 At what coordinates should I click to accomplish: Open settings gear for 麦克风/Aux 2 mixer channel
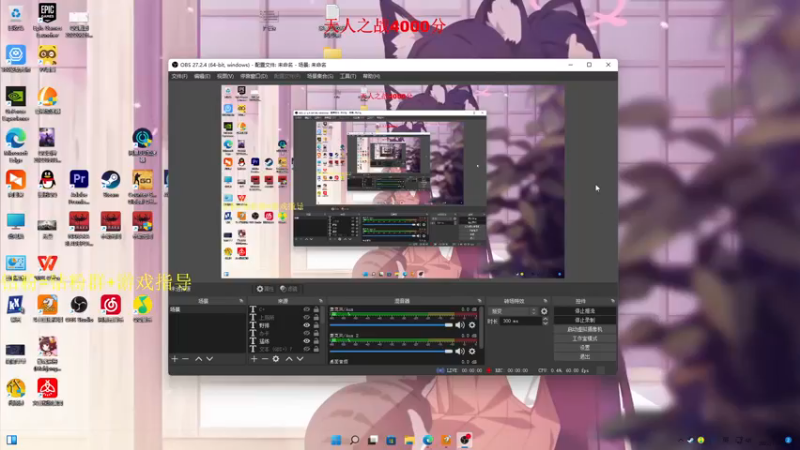click(472, 351)
